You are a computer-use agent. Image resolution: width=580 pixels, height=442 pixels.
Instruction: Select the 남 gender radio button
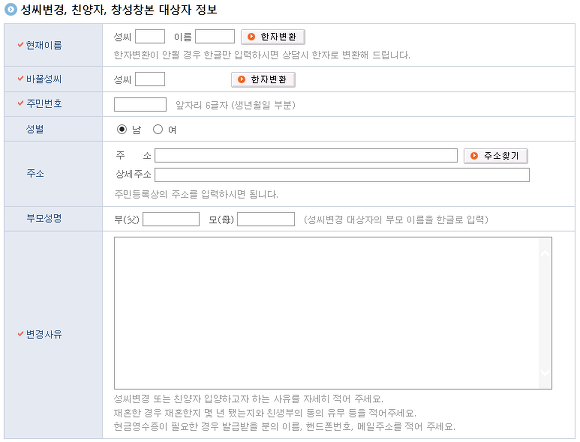coord(122,129)
